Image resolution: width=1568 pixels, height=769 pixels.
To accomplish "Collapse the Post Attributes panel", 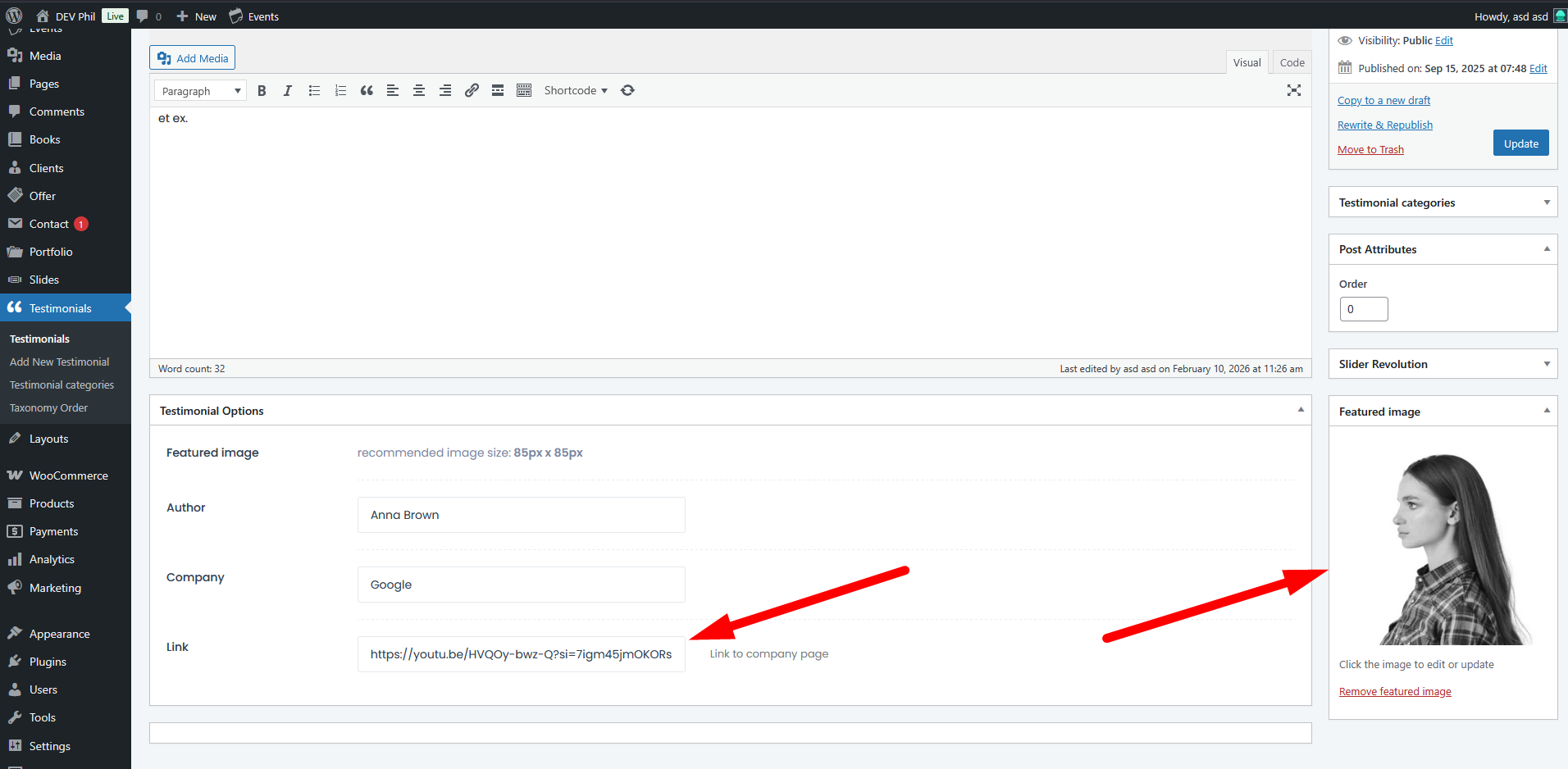I will 1546,249.
